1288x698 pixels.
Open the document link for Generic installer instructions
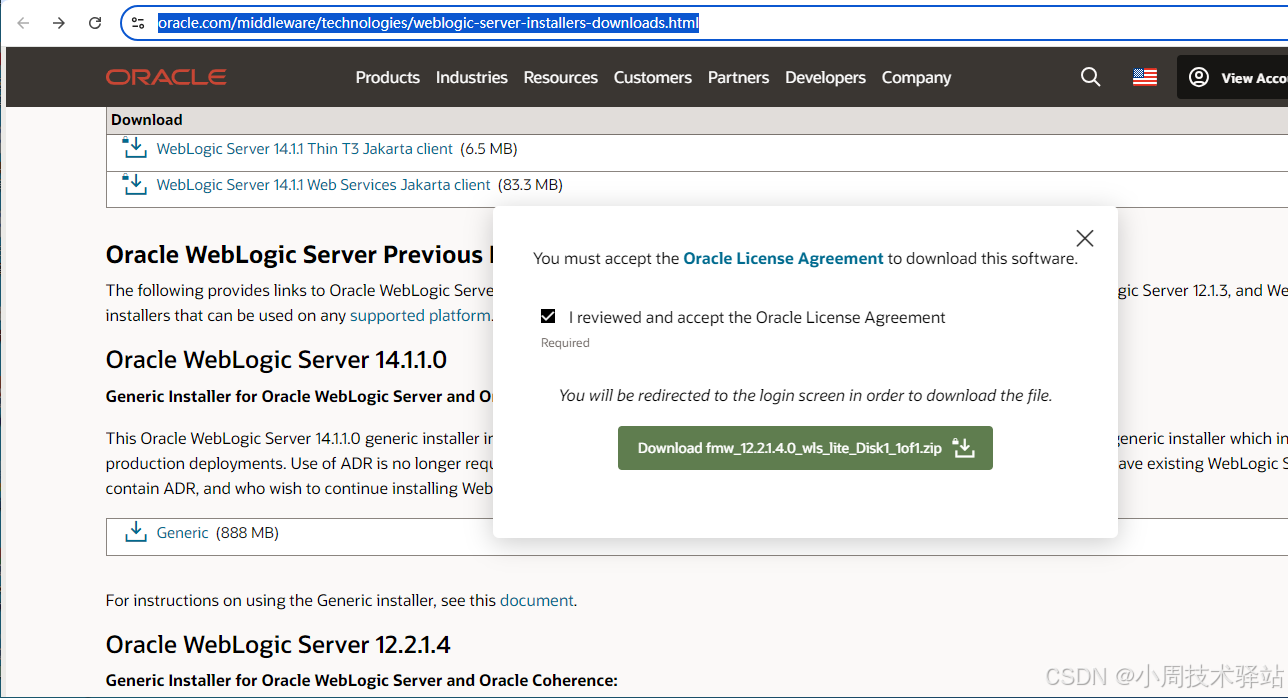click(537, 601)
